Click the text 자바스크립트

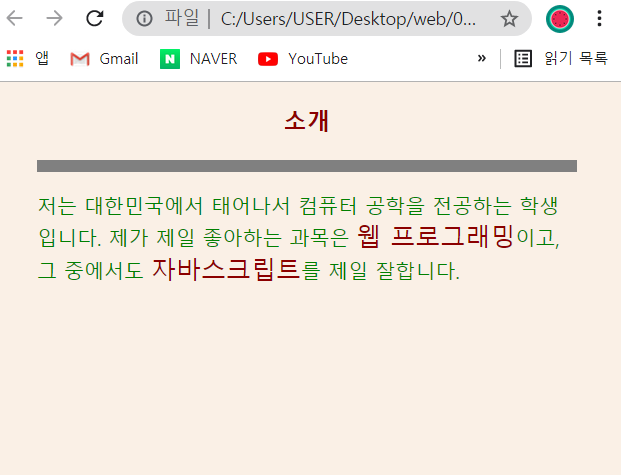pyautogui.click(x=226, y=269)
